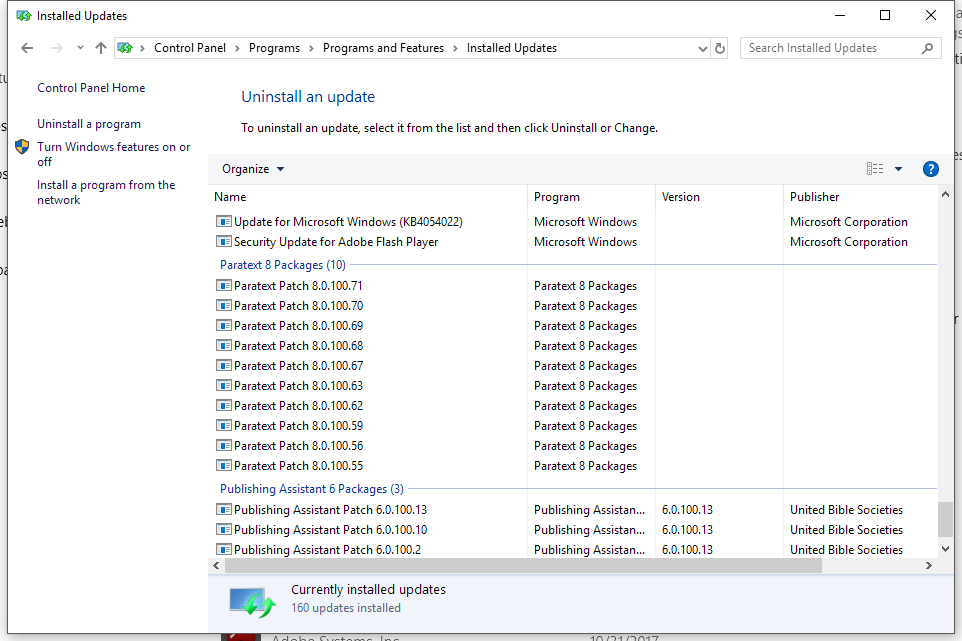Select Paratext Patch 8.0.100.69

pyautogui.click(x=298, y=326)
